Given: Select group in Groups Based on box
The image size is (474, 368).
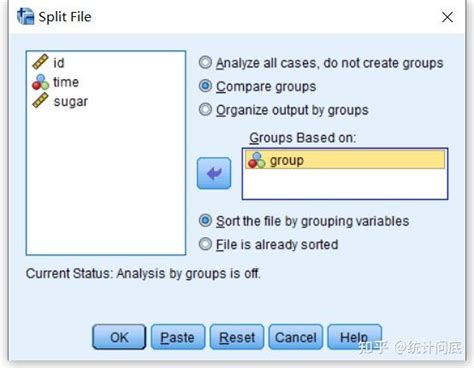Looking at the screenshot, I should tap(345, 160).
